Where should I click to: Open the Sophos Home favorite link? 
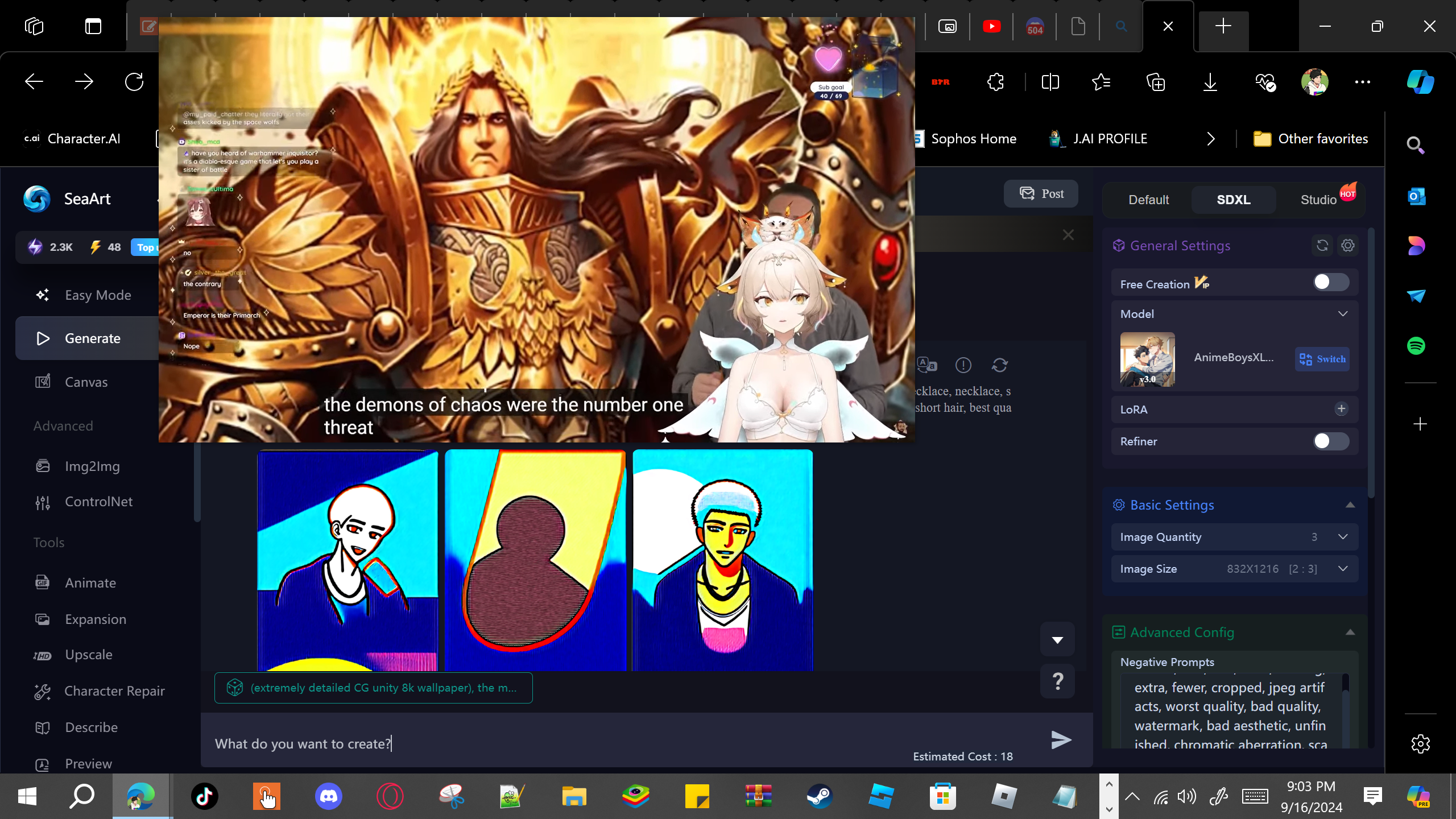[966, 139]
